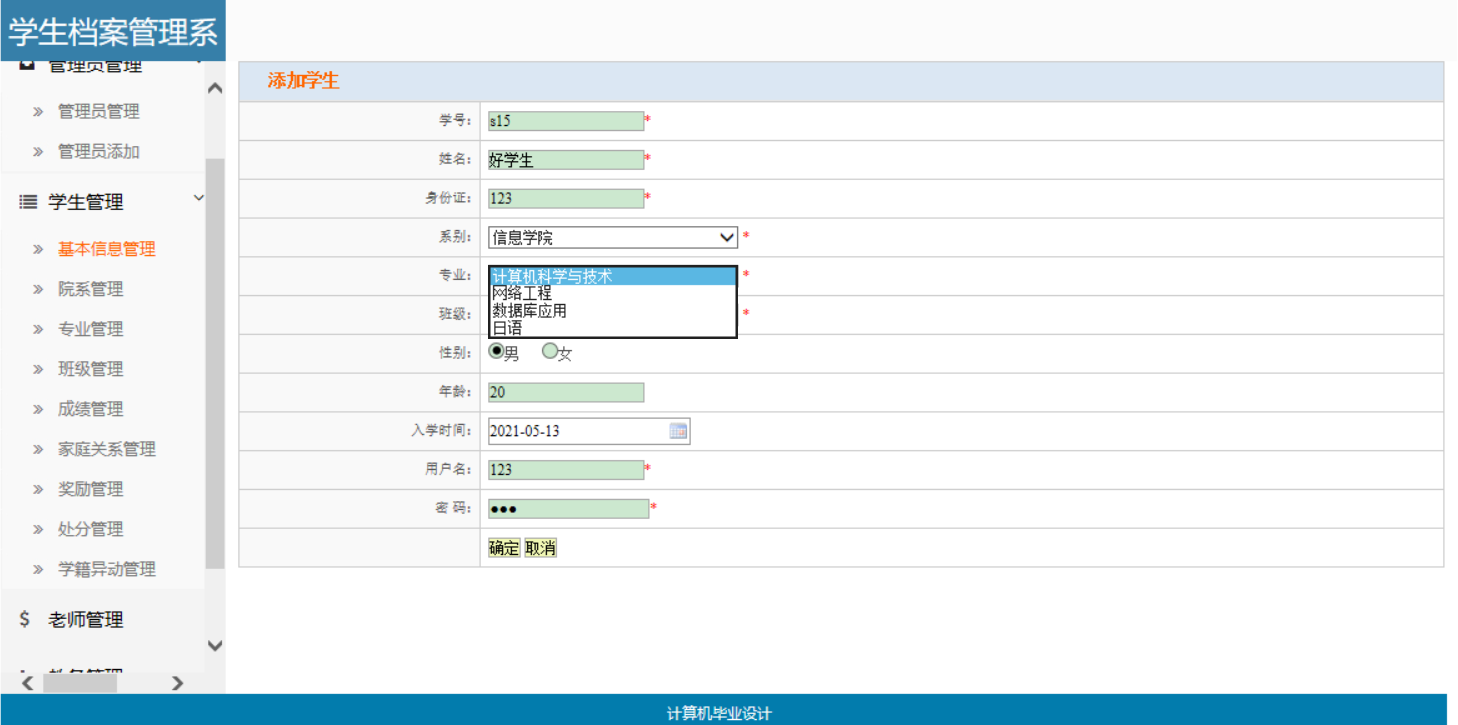Screen dimensions: 1458x725
Task: Click the 年龄 field containing 20
Action: [x=566, y=392]
